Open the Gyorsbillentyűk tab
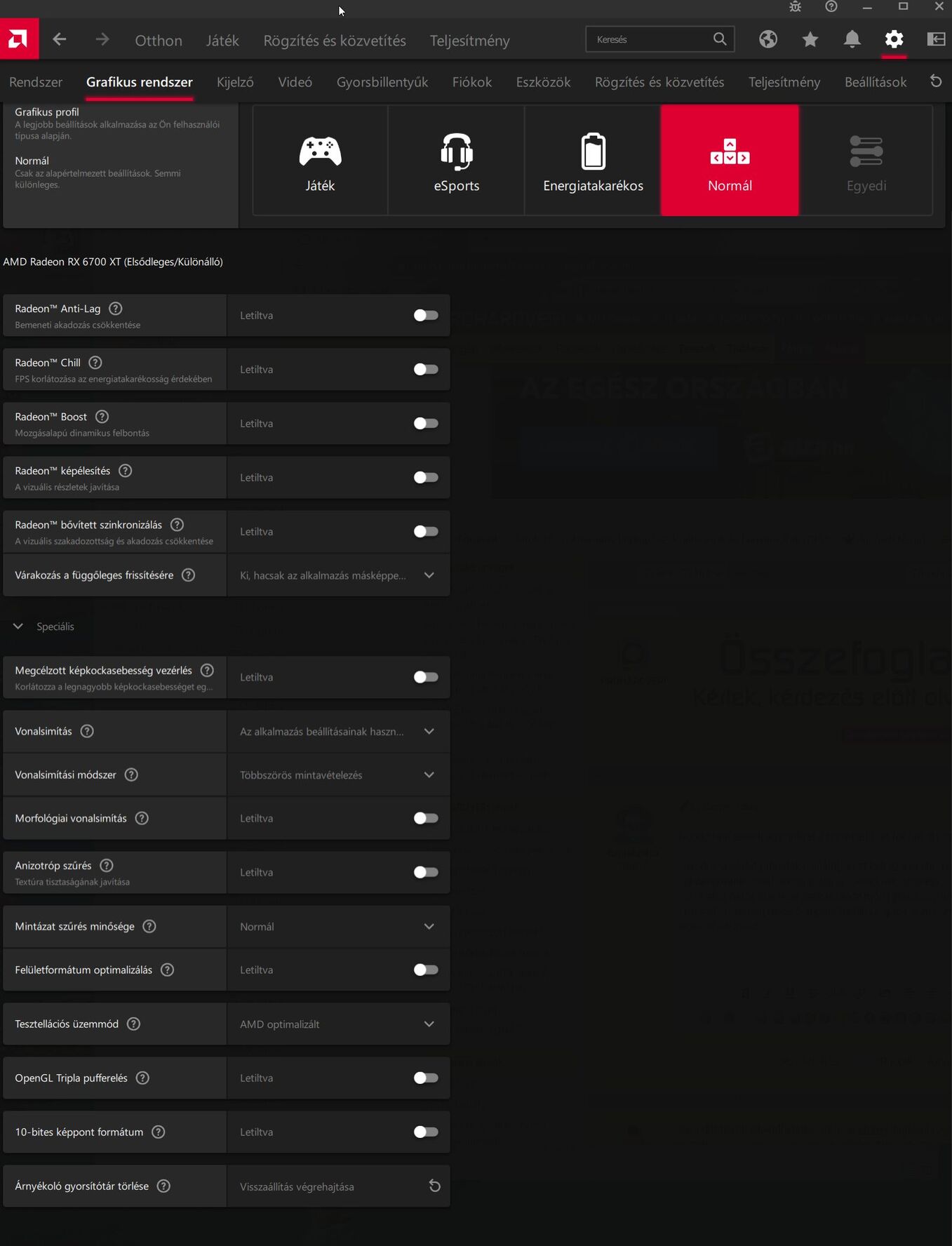Screen dimensions: 952x1246 (382, 82)
